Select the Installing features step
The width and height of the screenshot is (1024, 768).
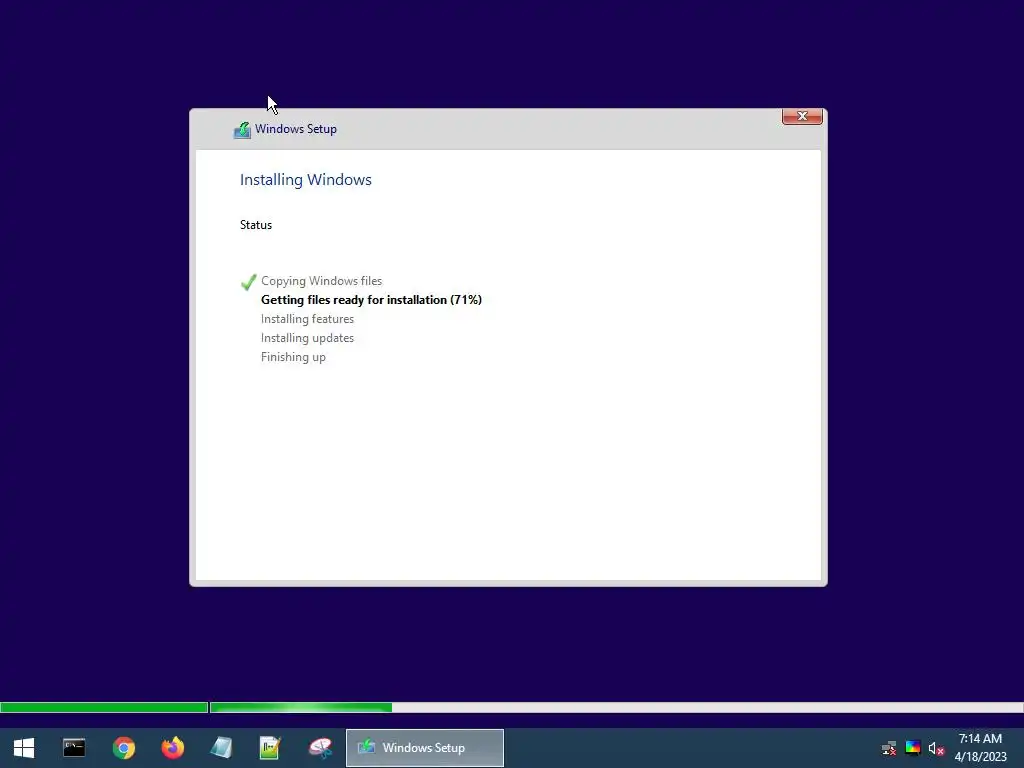coord(307,319)
